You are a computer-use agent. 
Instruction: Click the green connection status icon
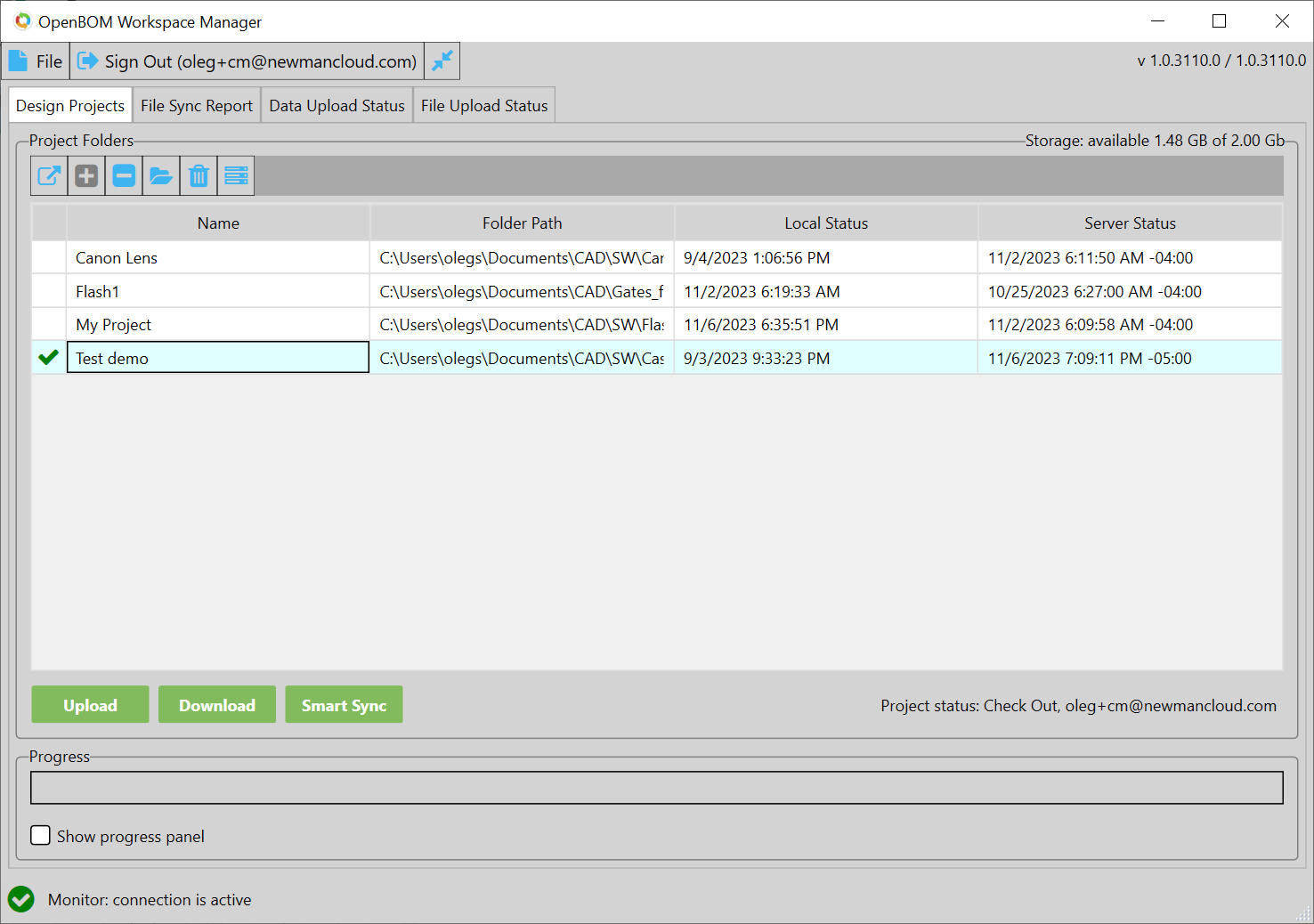point(21,899)
